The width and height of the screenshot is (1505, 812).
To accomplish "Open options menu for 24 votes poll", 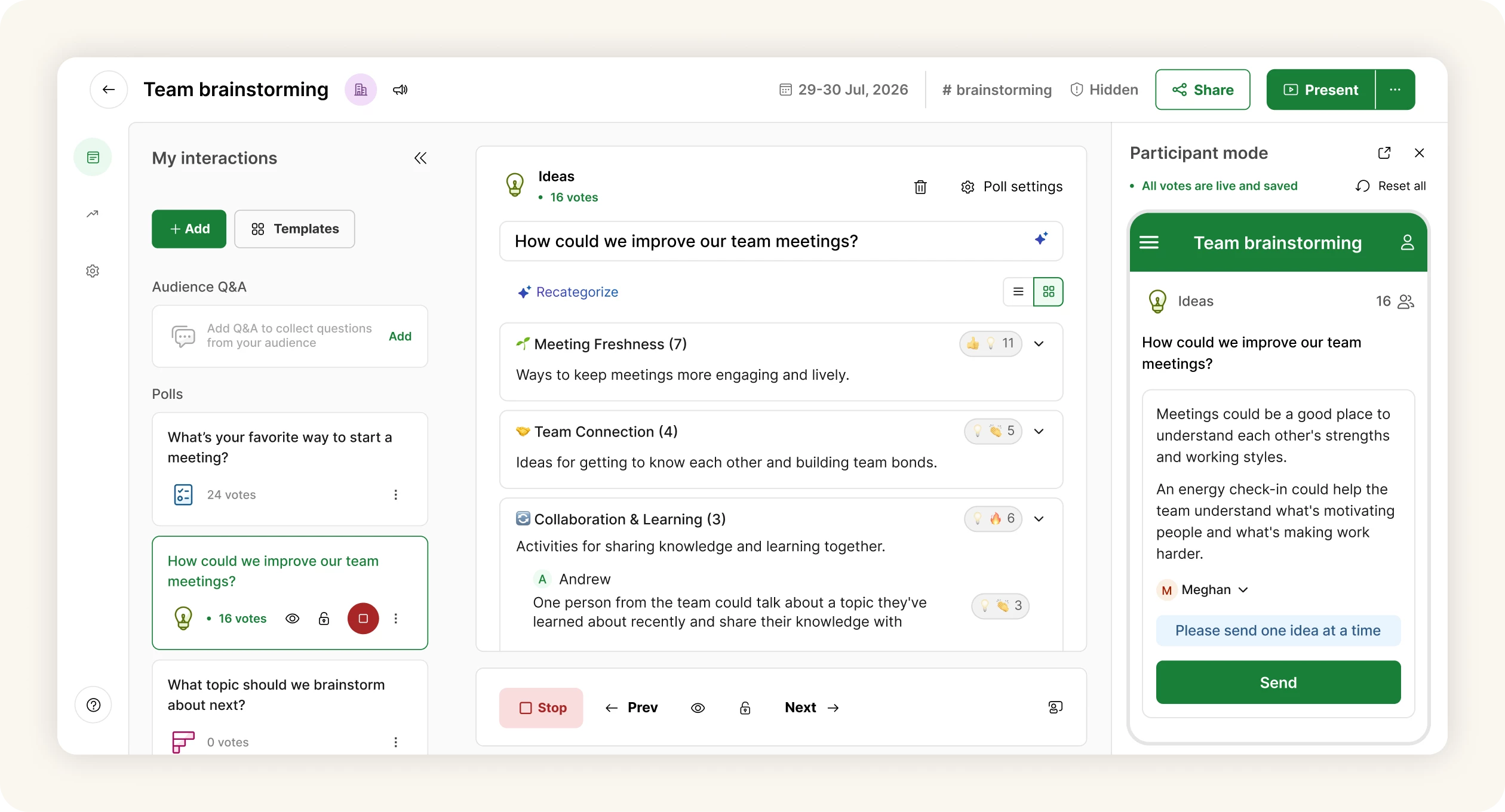I will [395, 494].
